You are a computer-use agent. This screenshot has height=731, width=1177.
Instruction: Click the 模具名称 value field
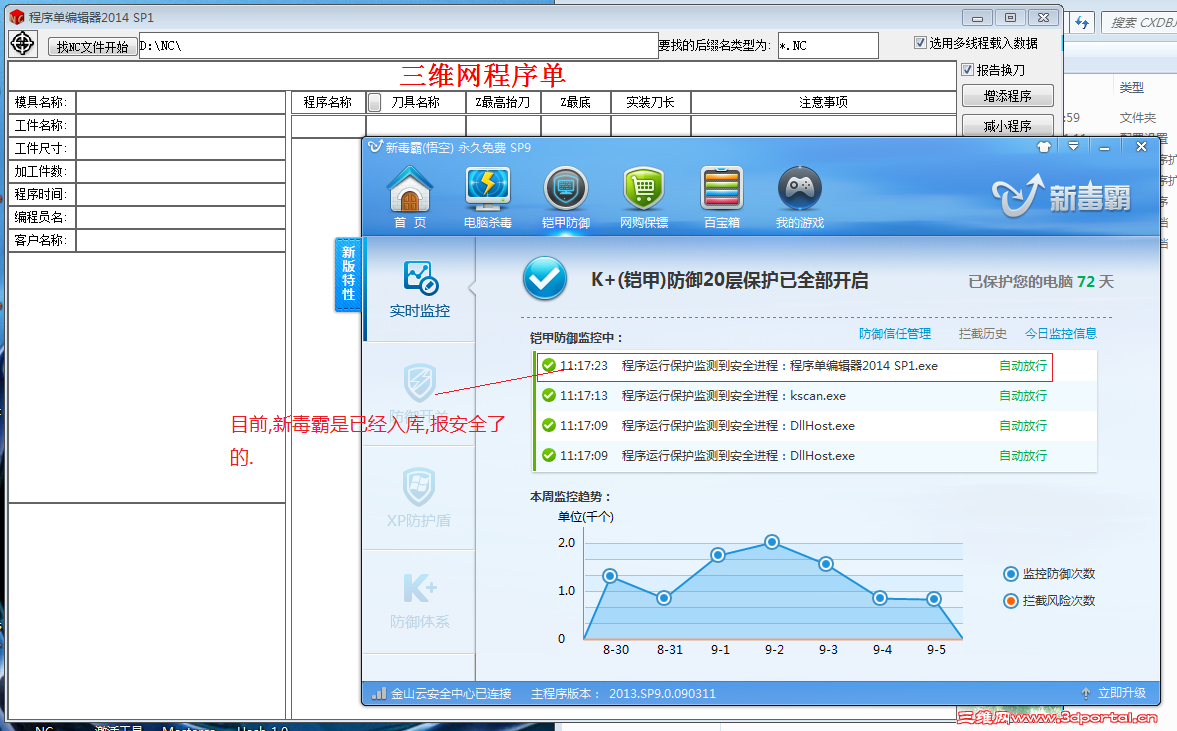point(180,102)
